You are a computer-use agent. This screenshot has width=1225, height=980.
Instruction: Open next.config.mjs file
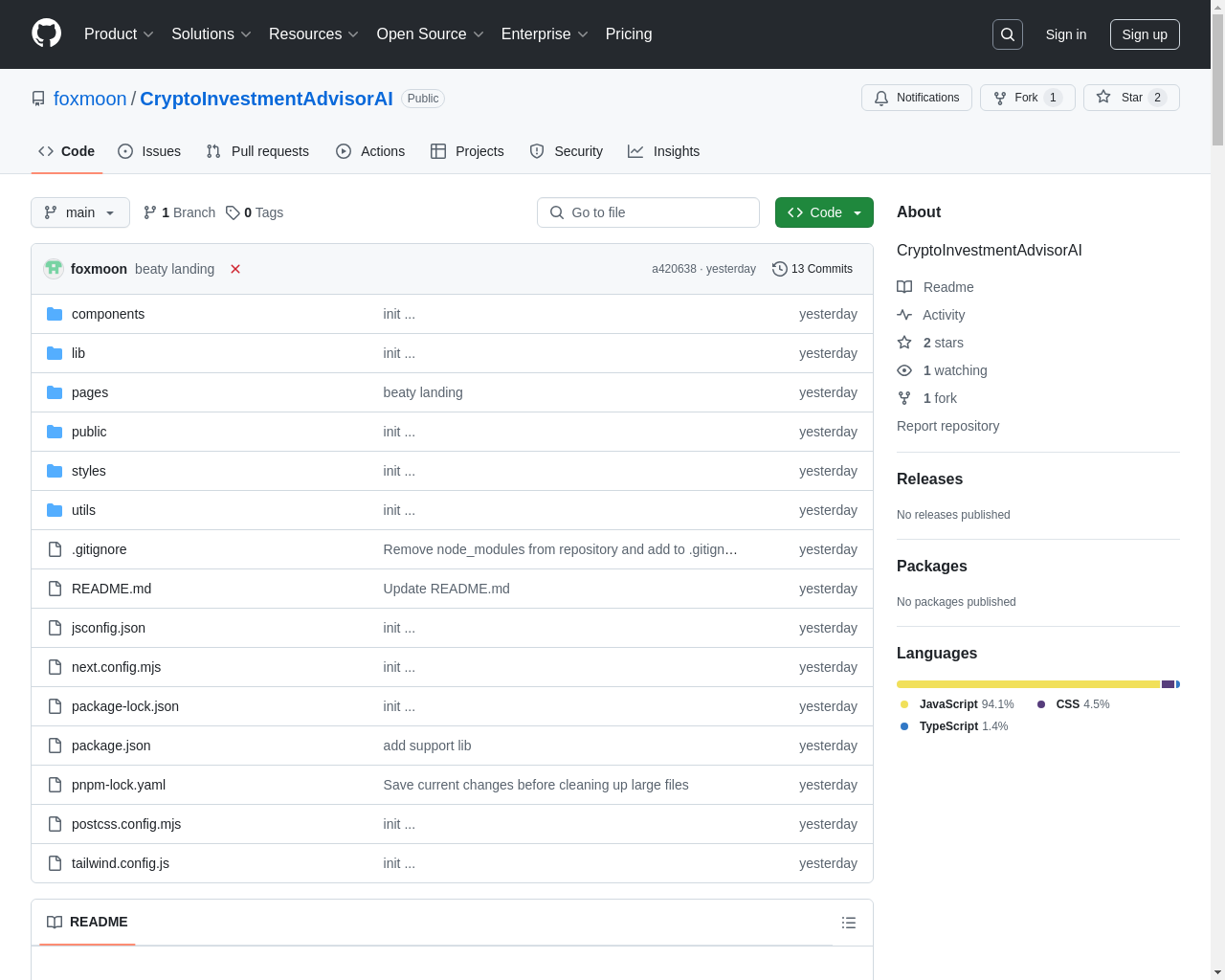coord(116,667)
